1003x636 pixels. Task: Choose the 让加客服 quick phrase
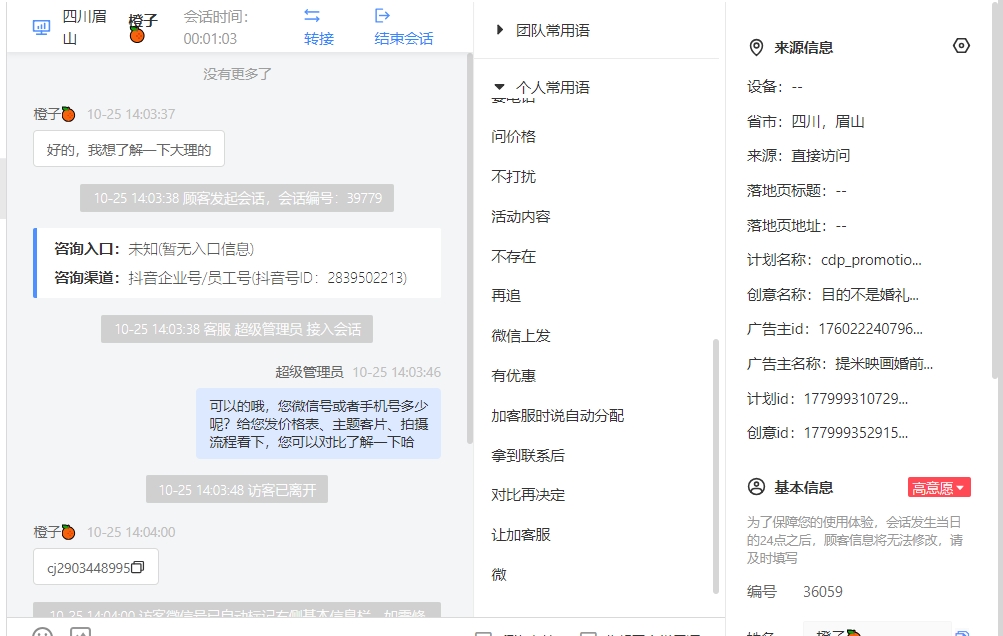pos(521,535)
